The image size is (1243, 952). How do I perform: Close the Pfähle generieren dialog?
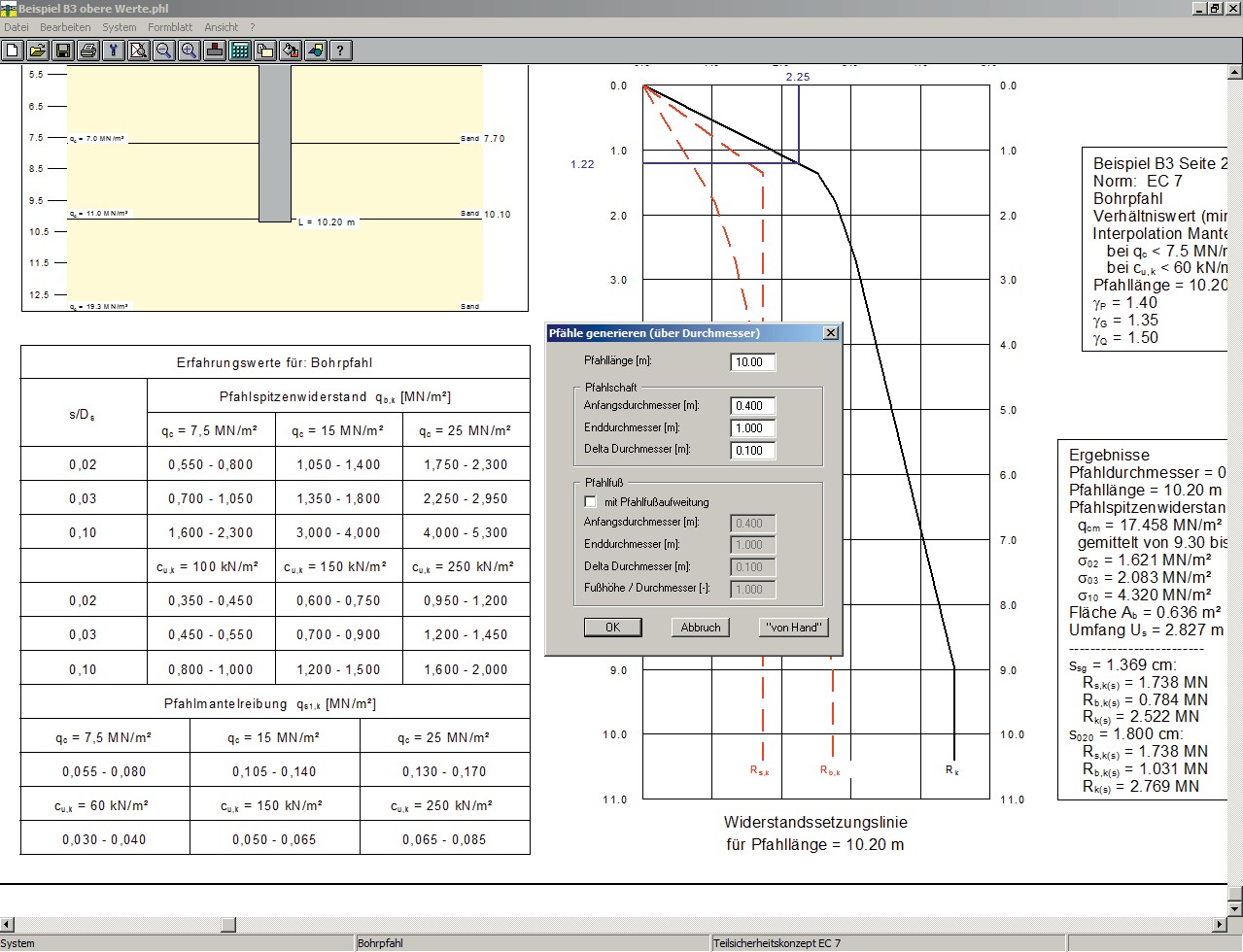[x=831, y=333]
